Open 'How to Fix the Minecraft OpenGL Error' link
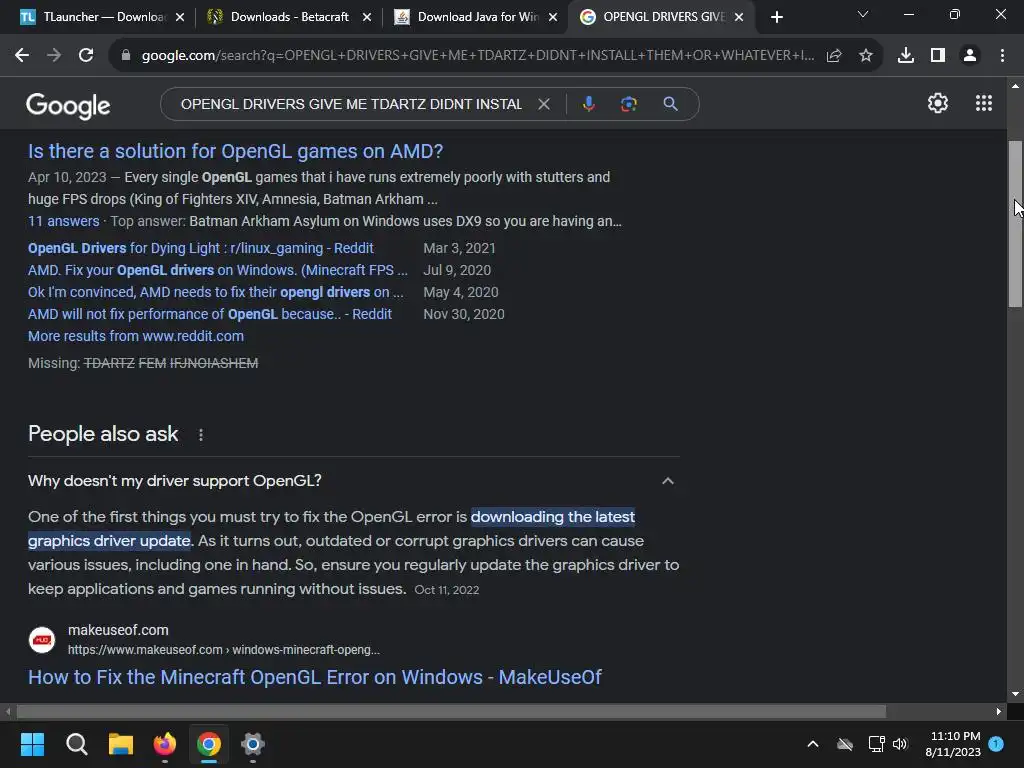The height and width of the screenshot is (768, 1024). coord(315,677)
